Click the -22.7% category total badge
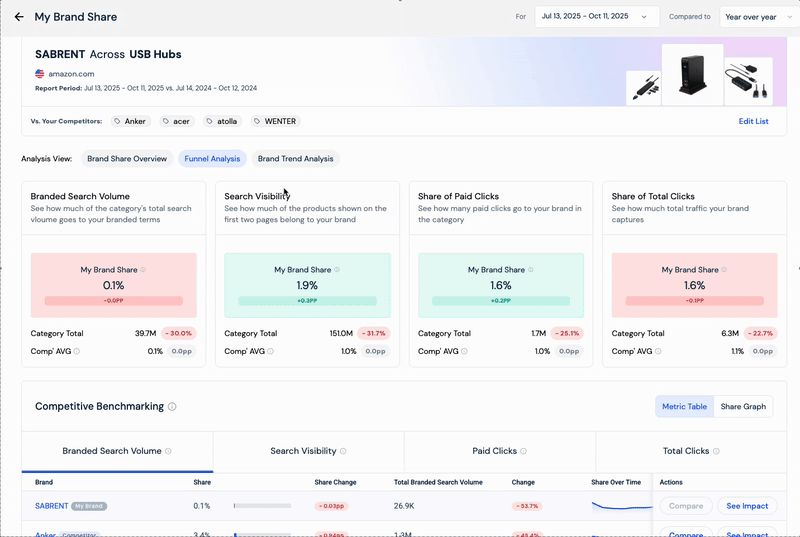The height and width of the screenshot is (537, 800). coord(761,334)
